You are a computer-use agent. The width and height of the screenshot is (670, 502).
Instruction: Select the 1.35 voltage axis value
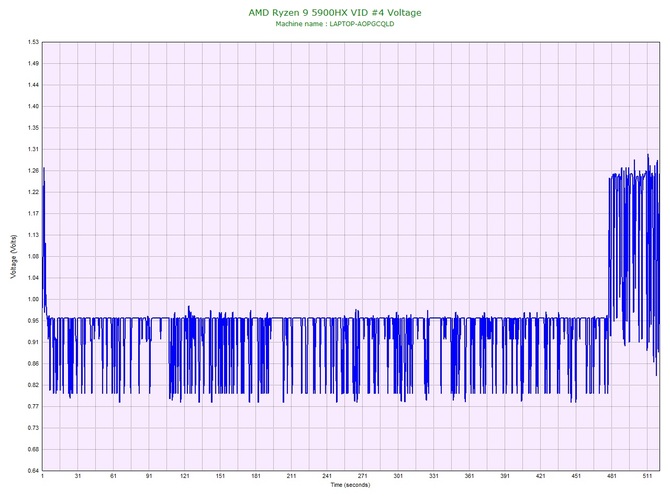tap(33, 128)
